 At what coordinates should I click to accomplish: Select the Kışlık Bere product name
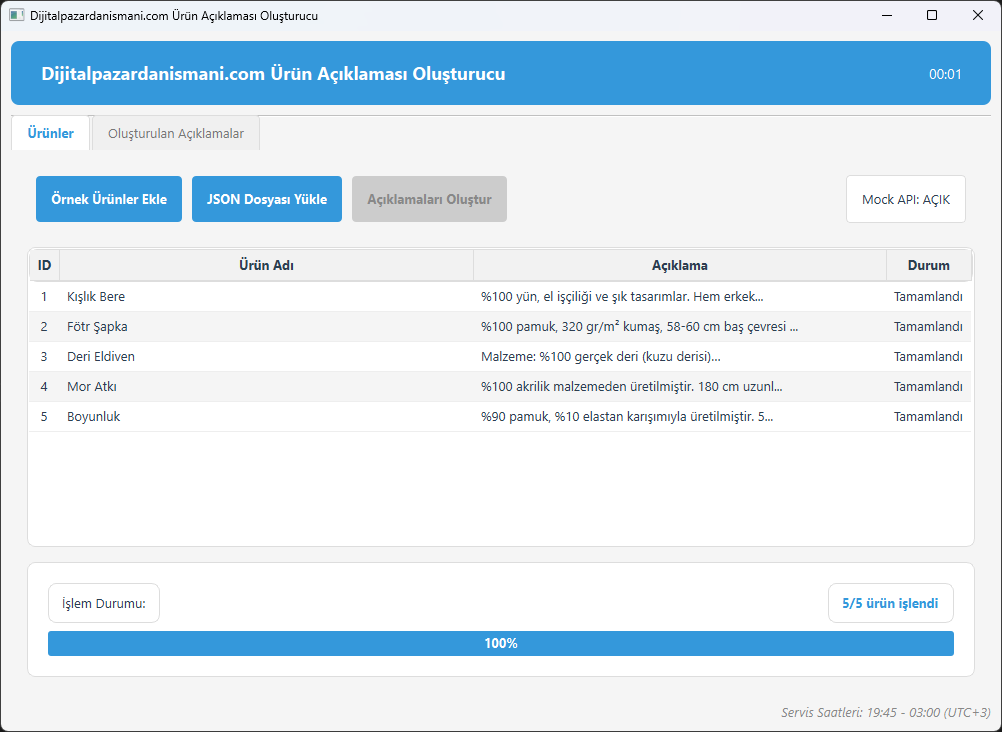click(96, 297)
